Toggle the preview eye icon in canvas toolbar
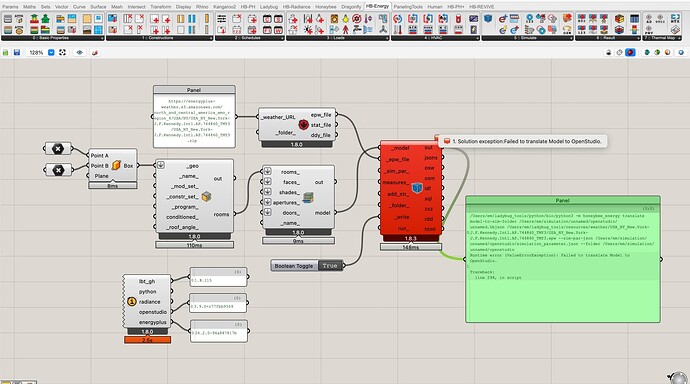Viewport: 690px width, 384px height. 79,52
